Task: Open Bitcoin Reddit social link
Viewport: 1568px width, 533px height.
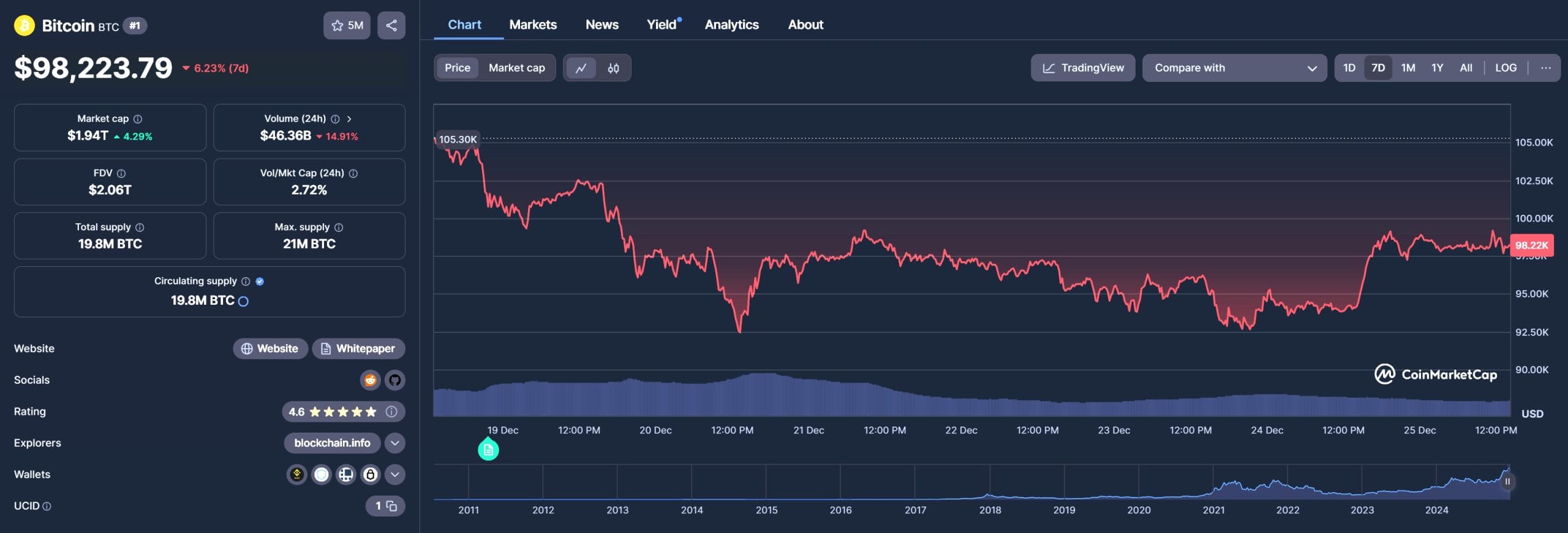Action: pos(370,380)
